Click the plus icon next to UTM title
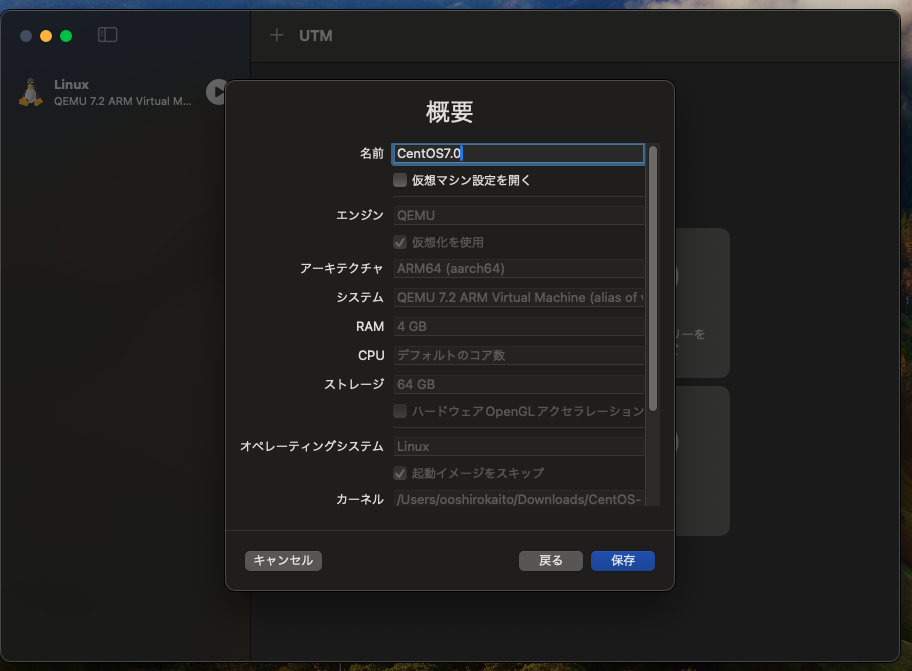Image resolution: width=912 pixels, height=671 pixels. point(276,35)
